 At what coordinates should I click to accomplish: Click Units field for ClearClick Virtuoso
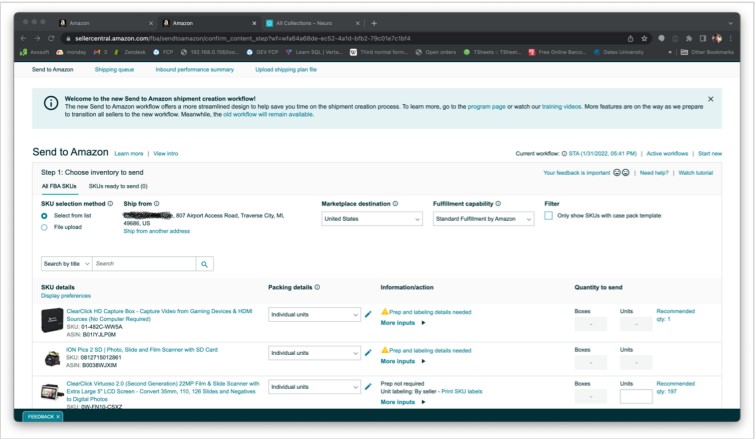tap(636, 396)
